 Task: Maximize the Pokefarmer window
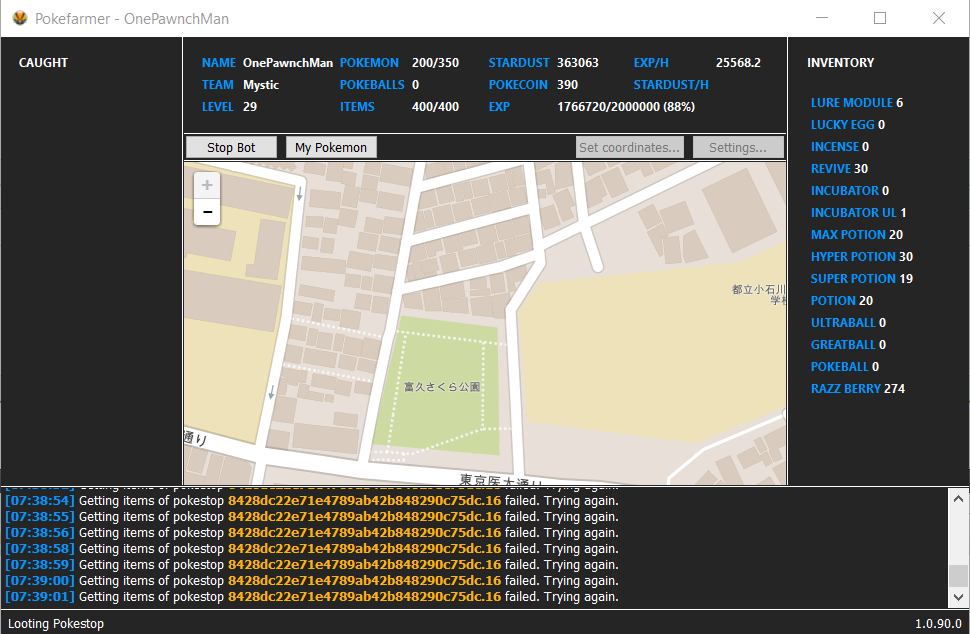coord(880,18)
